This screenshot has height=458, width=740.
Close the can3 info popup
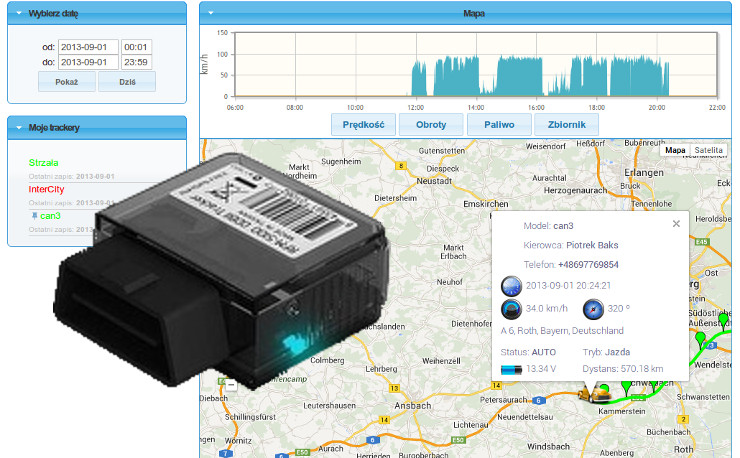pos(676,224)
